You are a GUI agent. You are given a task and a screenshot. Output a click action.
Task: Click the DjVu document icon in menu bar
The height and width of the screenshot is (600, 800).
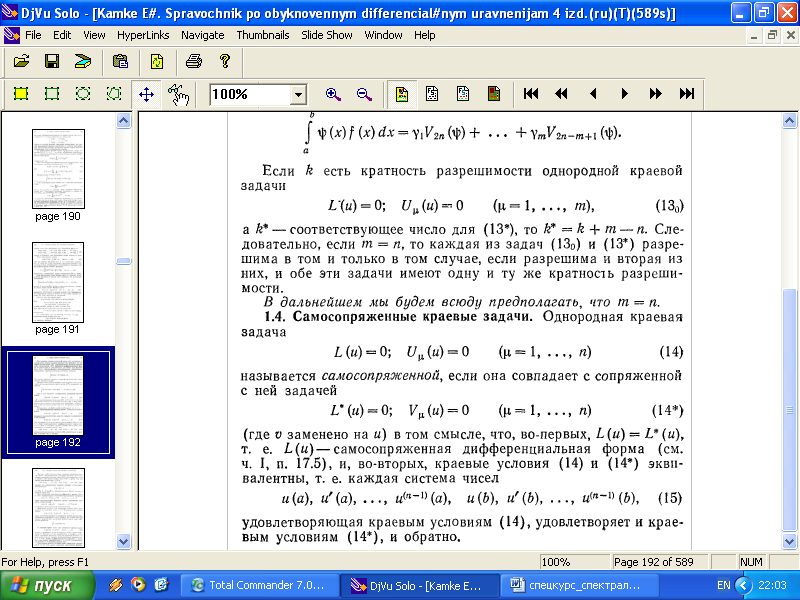pyautogui.click(x=10, y=35)
